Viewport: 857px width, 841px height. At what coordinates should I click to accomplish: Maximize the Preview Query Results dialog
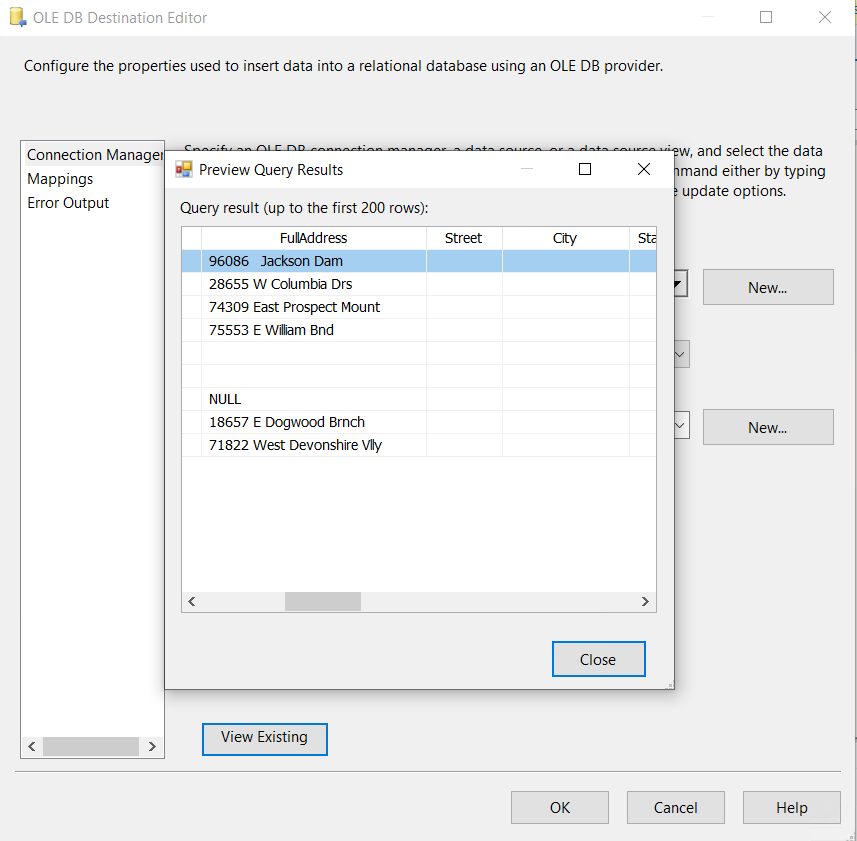[x=585, y=169]
